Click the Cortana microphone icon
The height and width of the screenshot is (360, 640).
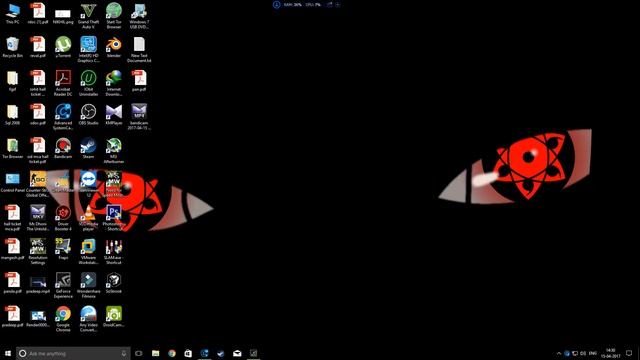(x=124, y=353)
